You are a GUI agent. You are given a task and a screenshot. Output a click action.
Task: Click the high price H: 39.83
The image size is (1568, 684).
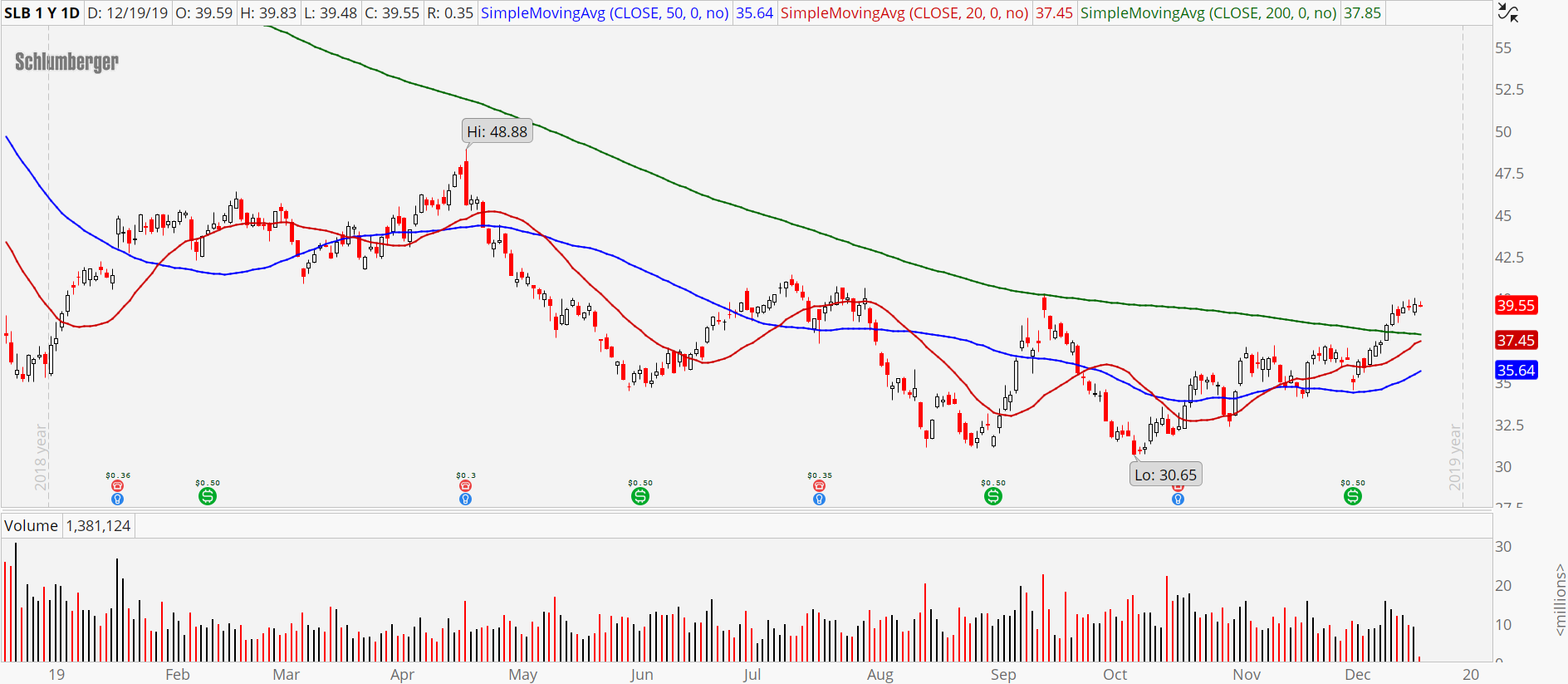click(x=268, y=13)
